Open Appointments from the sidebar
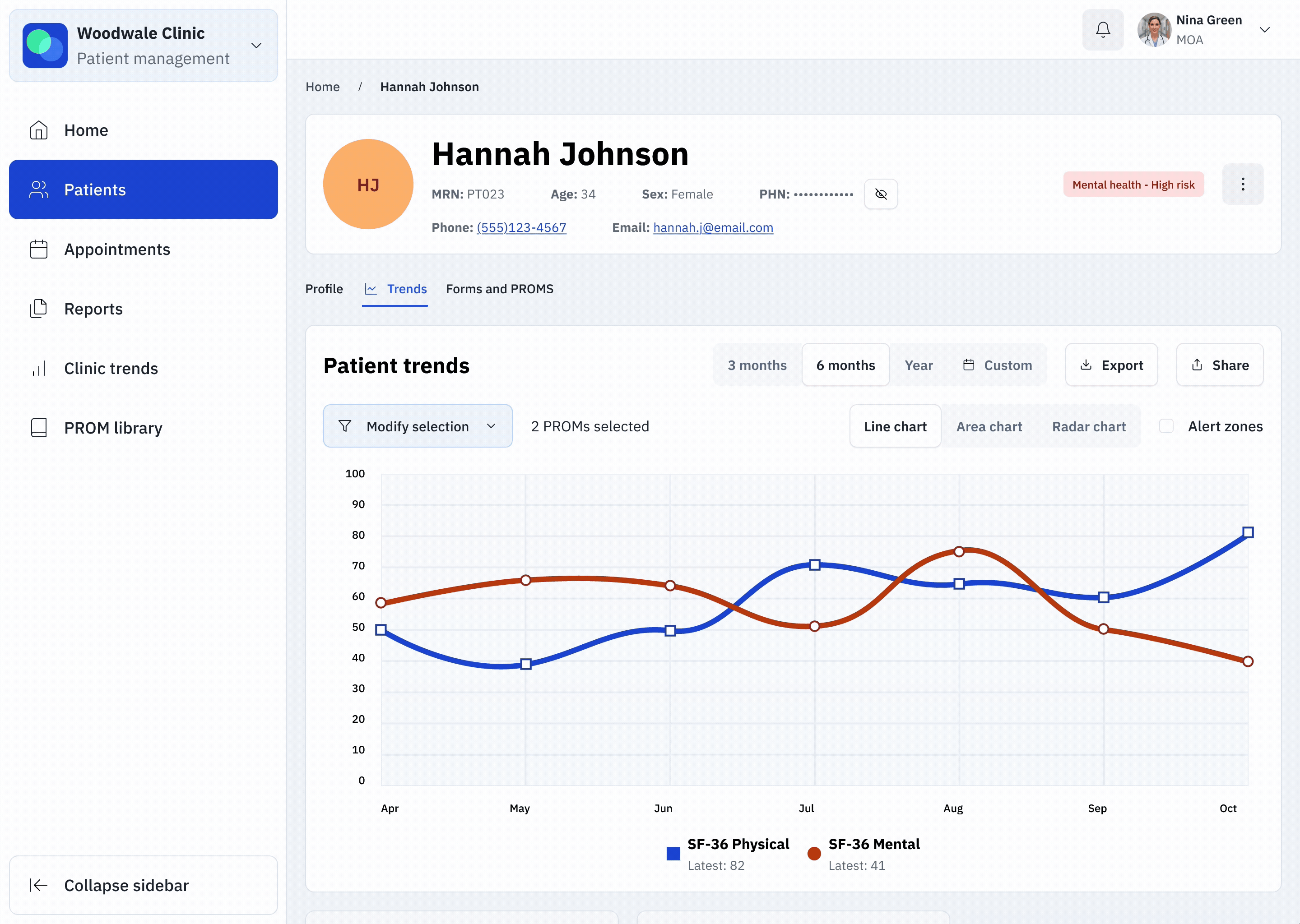 116,249
